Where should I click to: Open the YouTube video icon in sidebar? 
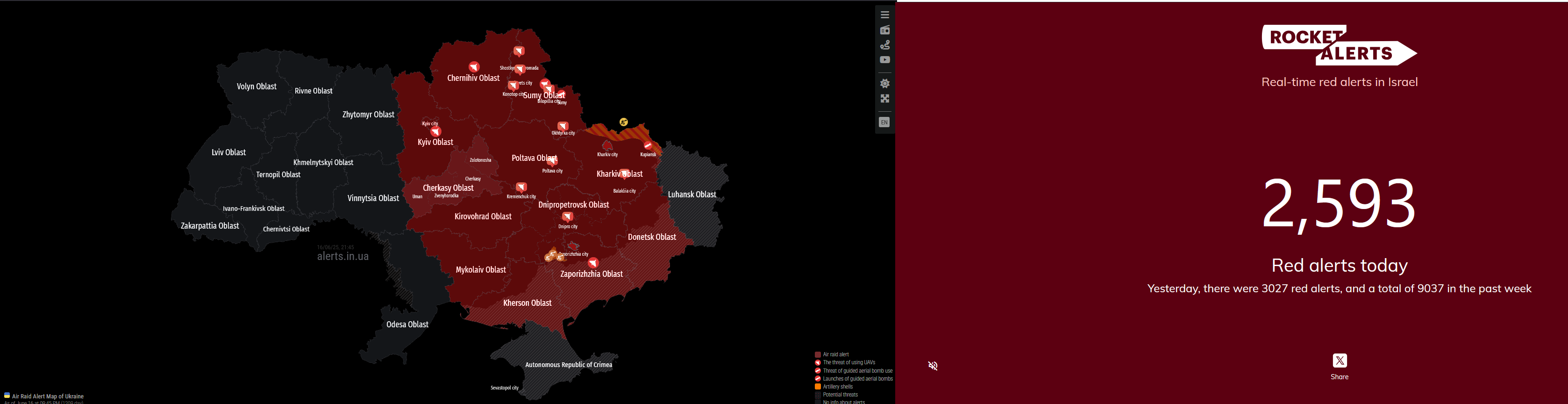tap(885, 60)
